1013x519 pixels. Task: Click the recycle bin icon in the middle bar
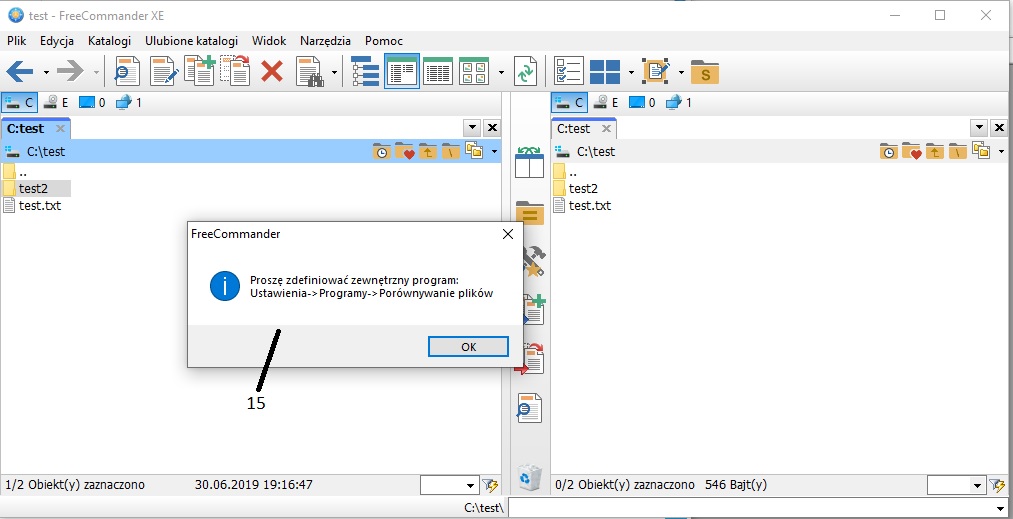click(x=530, y=478)
